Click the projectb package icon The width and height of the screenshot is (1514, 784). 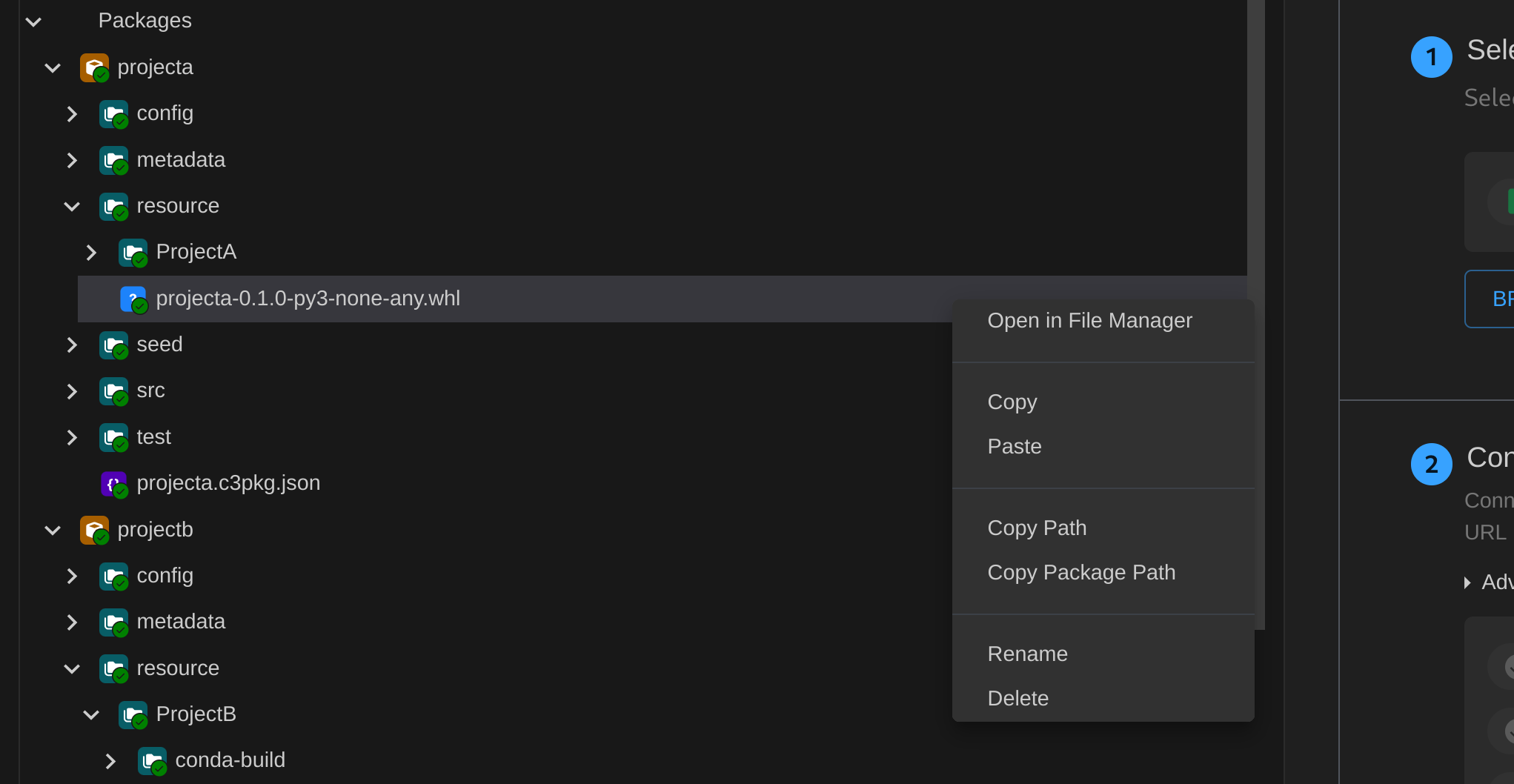pos(94,530)
